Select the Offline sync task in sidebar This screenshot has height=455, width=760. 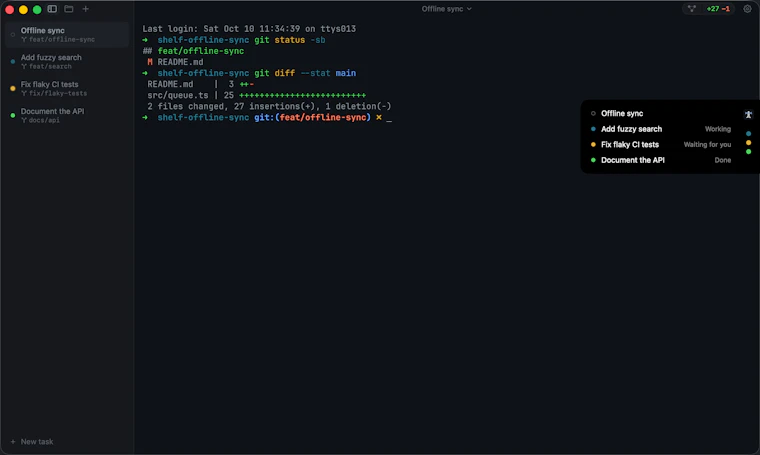[x=67, y=34]
